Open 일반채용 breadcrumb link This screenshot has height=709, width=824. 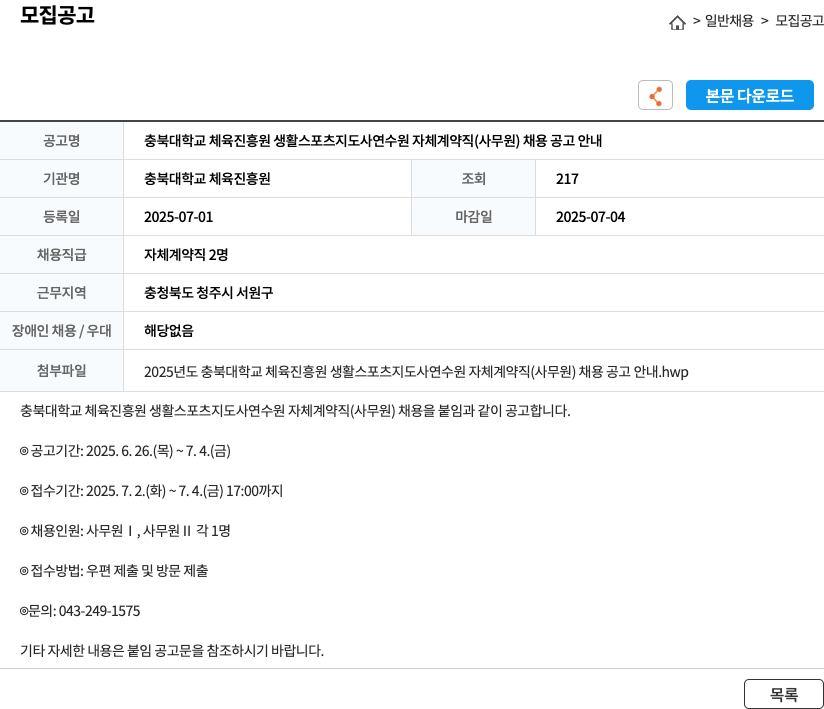729,20
